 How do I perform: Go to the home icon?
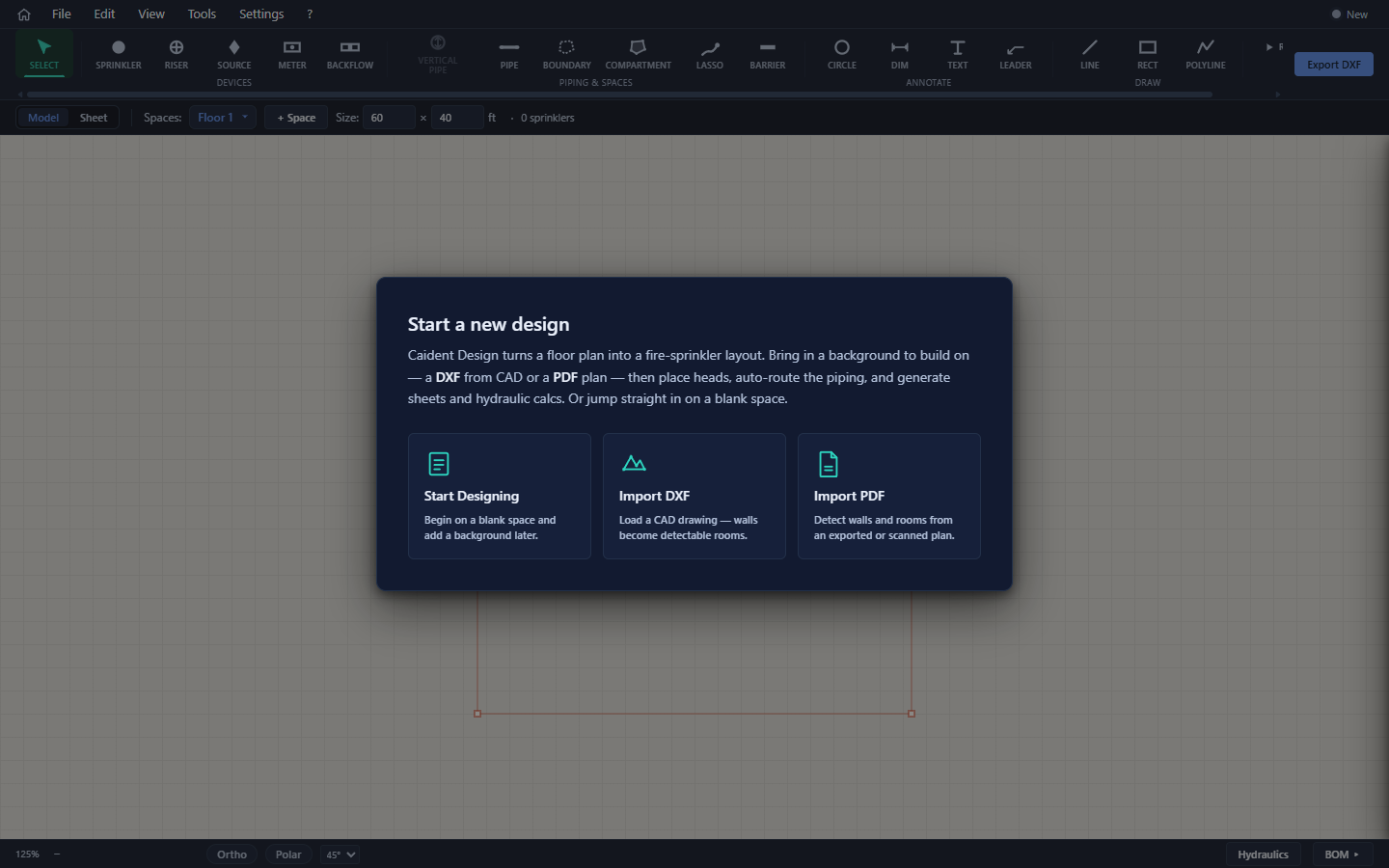tap(24, 14)
